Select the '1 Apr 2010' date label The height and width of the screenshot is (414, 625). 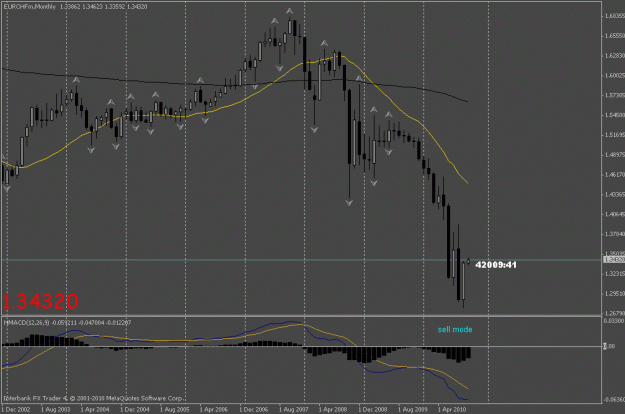tap(452, 409)
